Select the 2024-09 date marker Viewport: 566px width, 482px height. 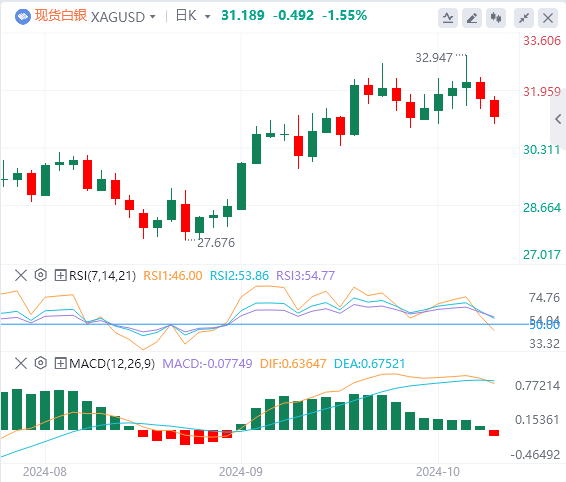[x=241, y=472]
